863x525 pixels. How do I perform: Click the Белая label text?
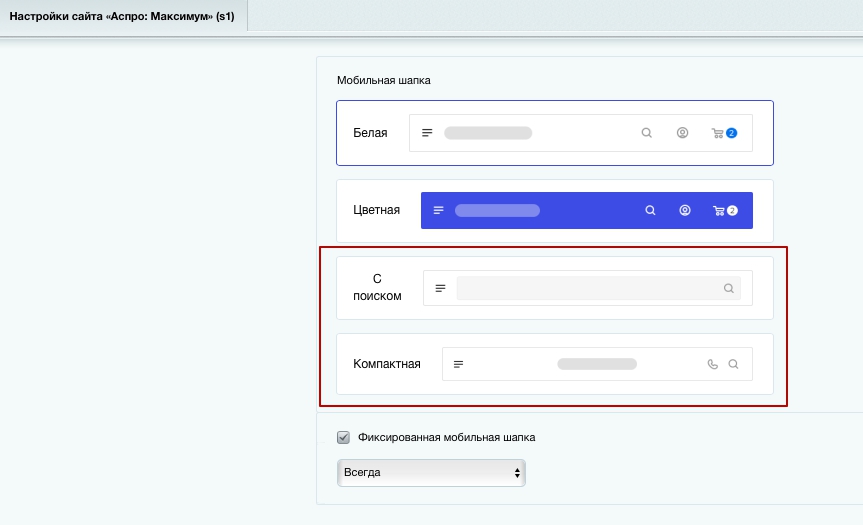pos(370,133)
